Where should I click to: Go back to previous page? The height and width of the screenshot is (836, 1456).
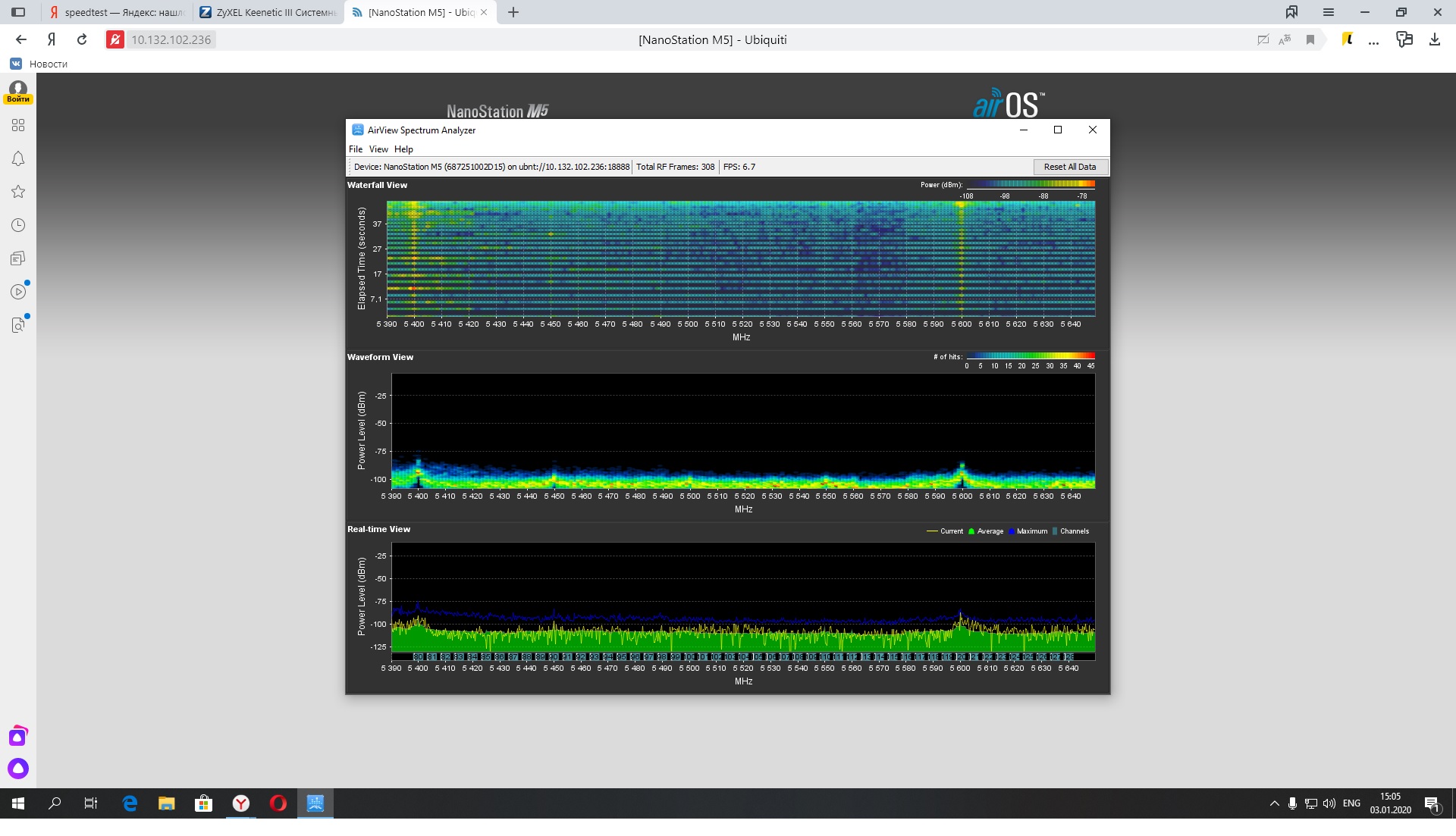21,39
